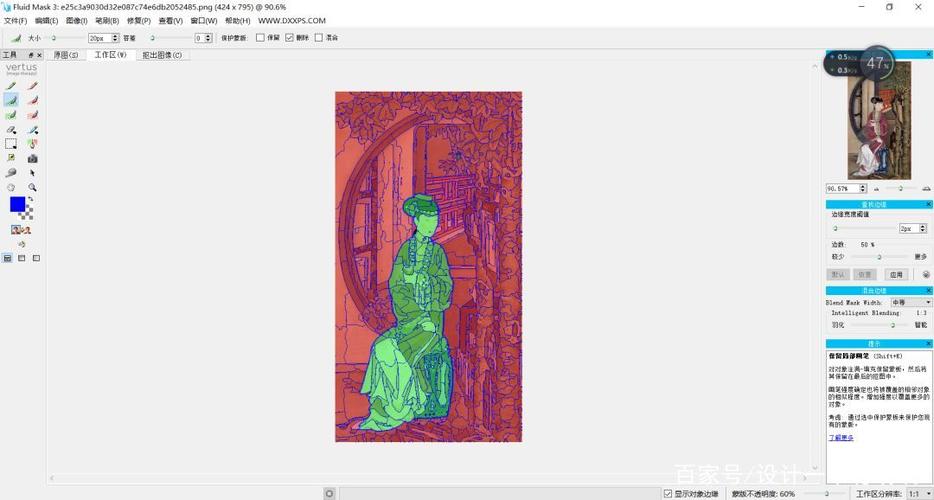
Task: Click the 应用 apply button
Action: [x=896, y=274]
